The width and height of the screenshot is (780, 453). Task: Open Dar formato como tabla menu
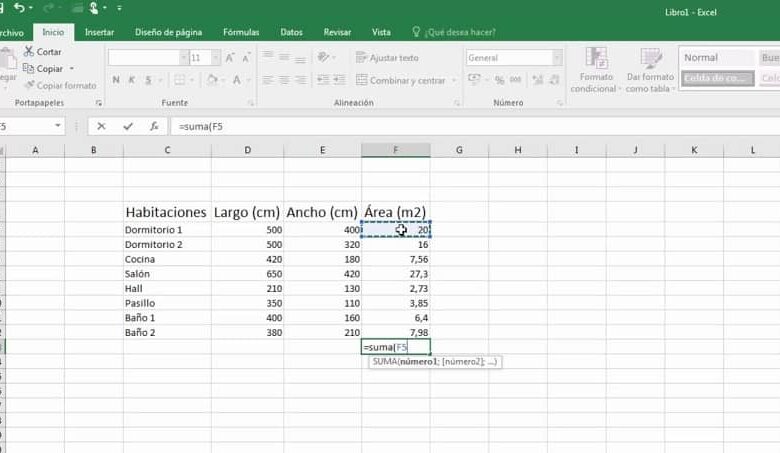[x=650, y=70]
